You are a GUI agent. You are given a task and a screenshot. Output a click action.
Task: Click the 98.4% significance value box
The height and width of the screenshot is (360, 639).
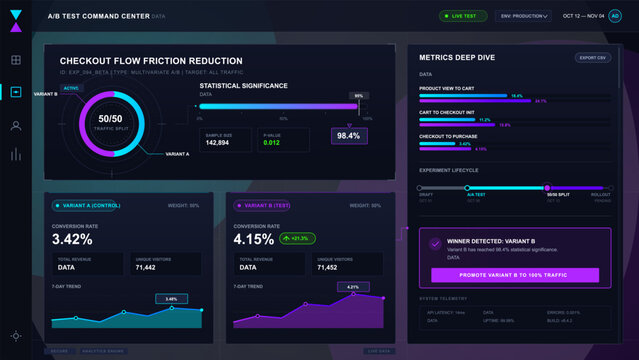pyautogui.click(x=349, y=136)
